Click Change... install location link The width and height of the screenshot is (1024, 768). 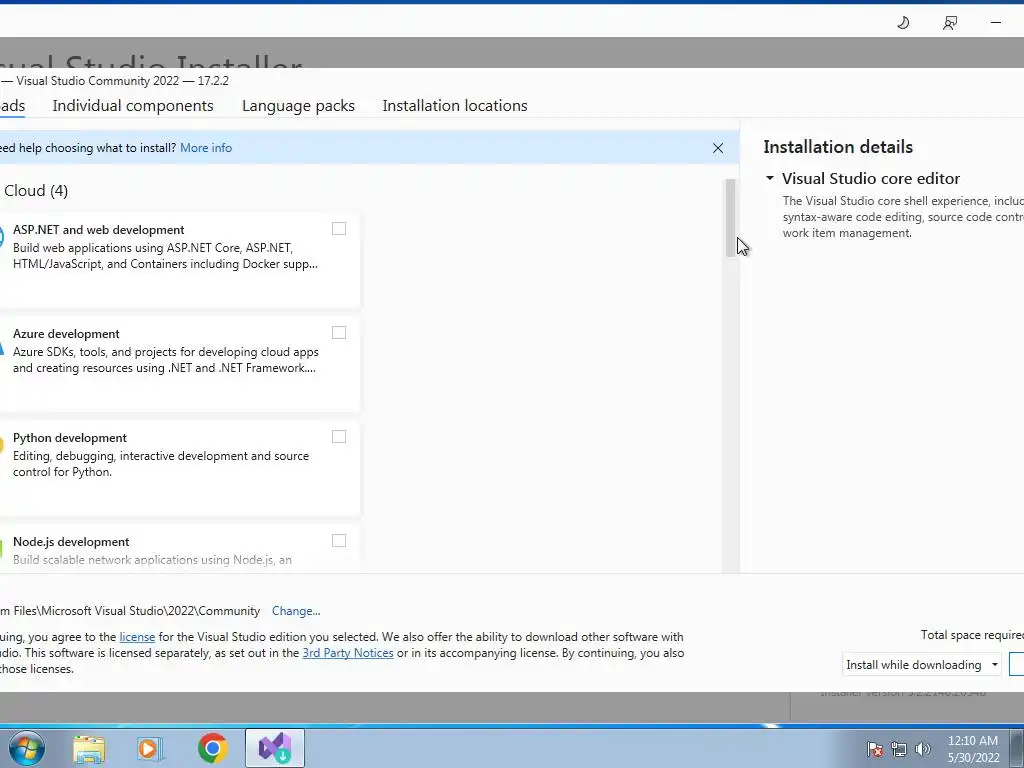296,611
